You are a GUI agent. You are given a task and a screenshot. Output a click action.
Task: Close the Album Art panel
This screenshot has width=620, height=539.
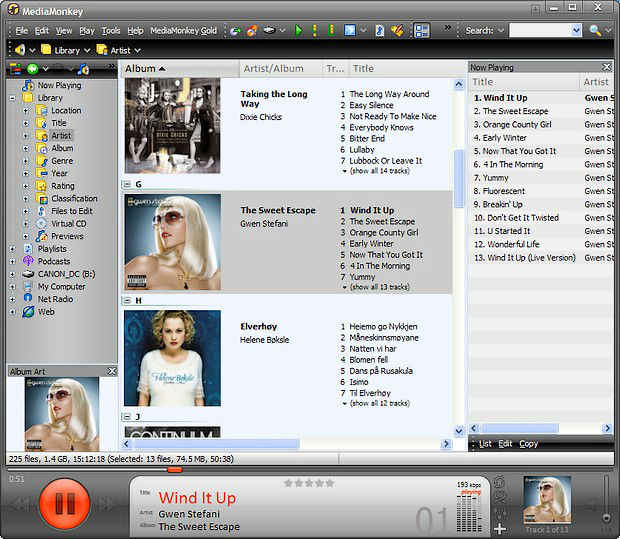click(112, 371)
